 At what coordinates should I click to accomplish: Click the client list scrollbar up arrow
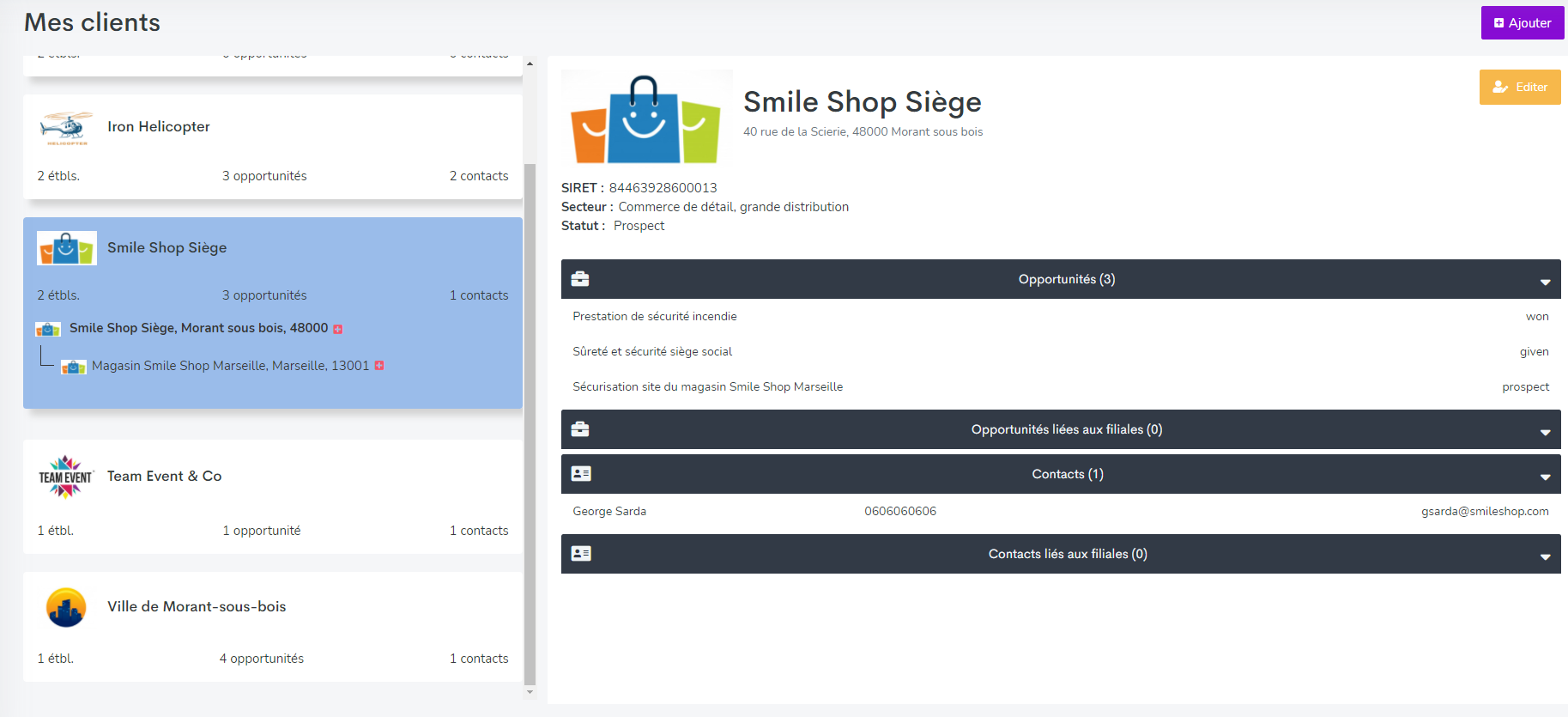[530, 64]
